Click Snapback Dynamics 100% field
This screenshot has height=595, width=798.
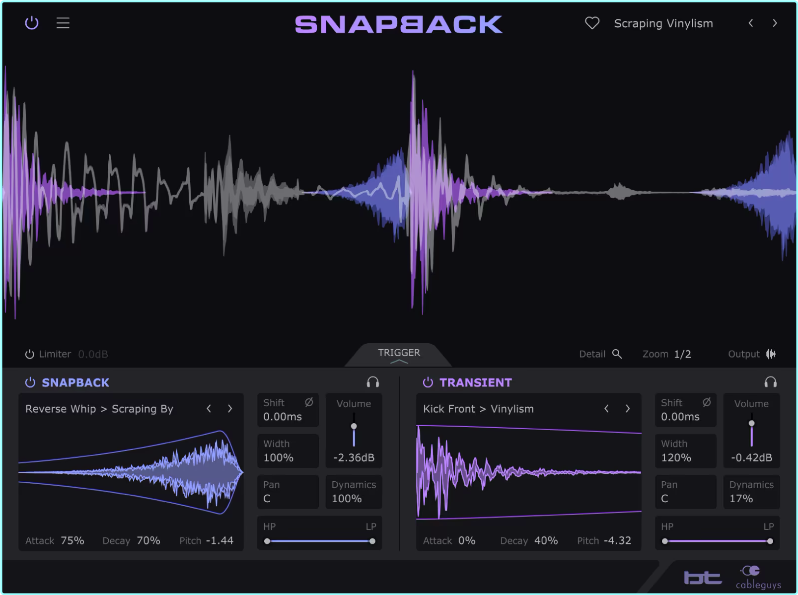click(354, 492)
